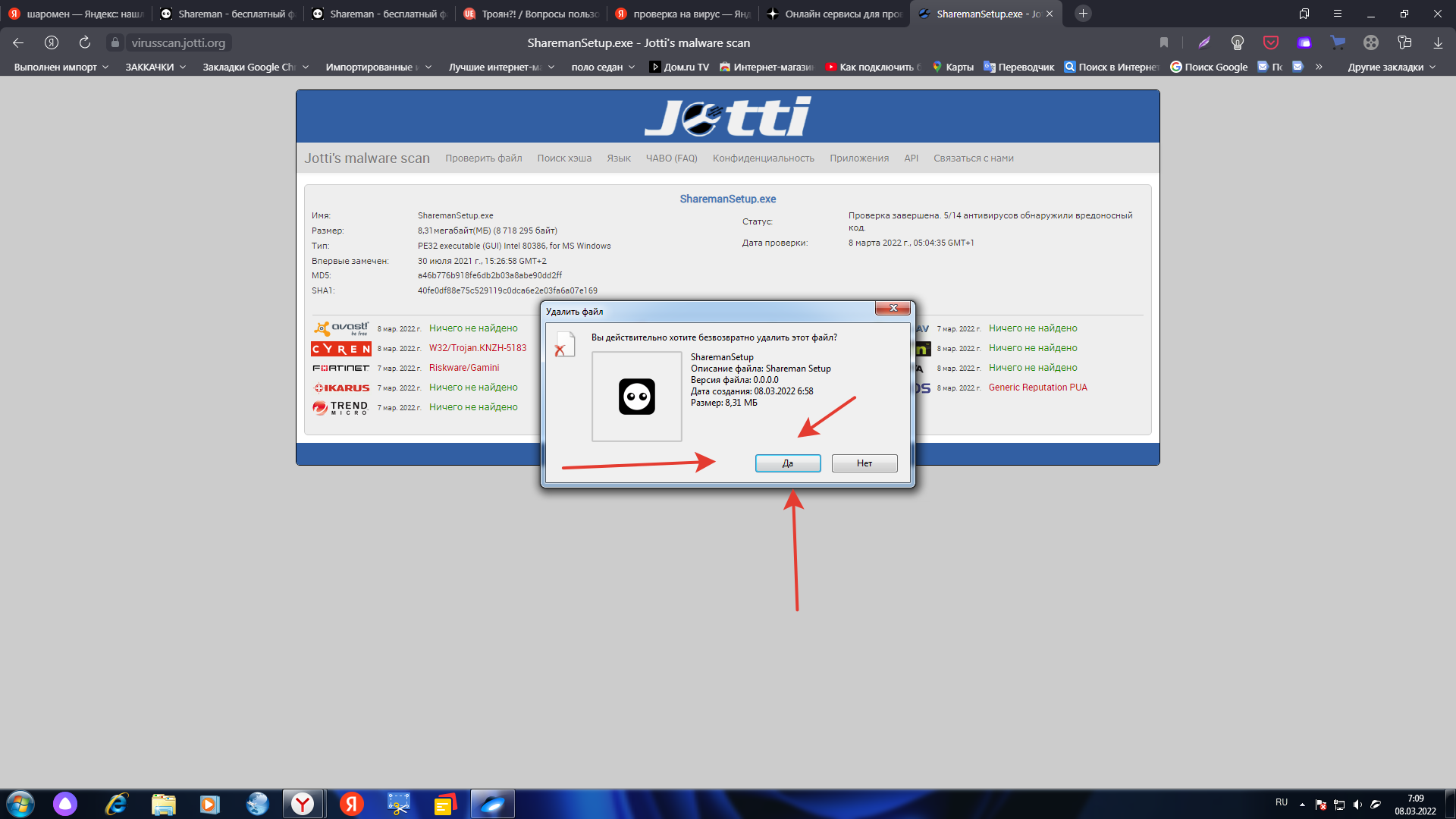Switch to the Троян?! Вопросы tab
This screenshot has height=819, width=1456.
tap(531, 14)
